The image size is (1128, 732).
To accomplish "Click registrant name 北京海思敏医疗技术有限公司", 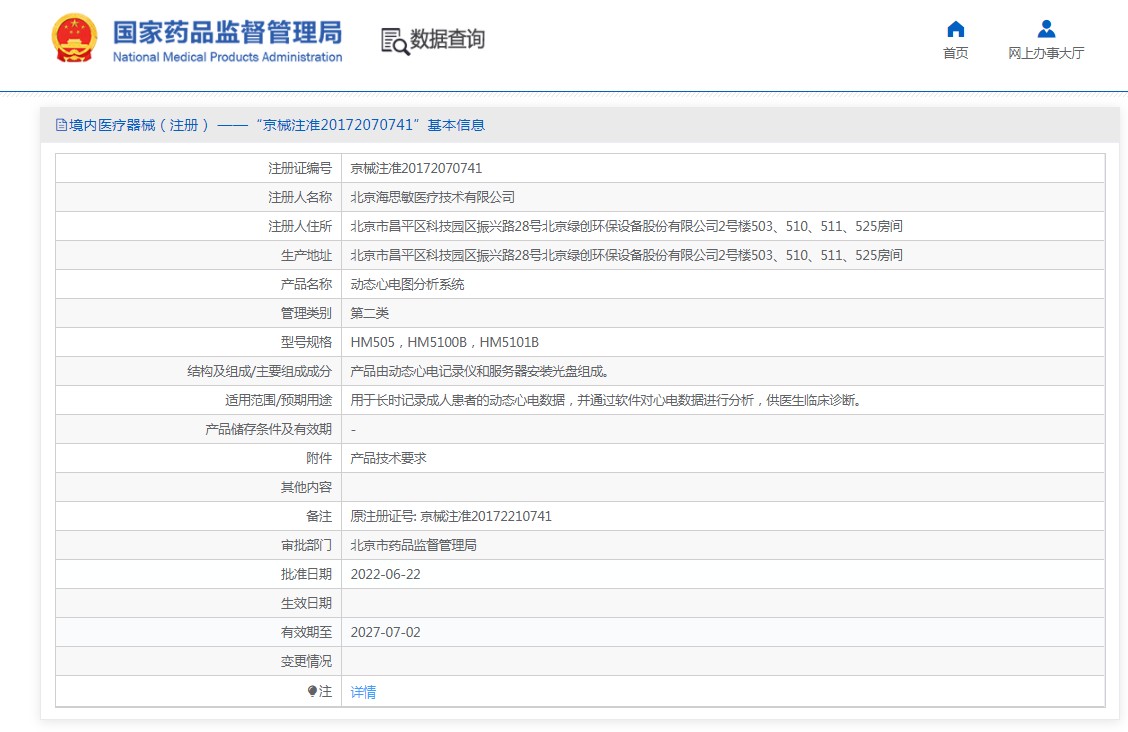I will point(432,197).
